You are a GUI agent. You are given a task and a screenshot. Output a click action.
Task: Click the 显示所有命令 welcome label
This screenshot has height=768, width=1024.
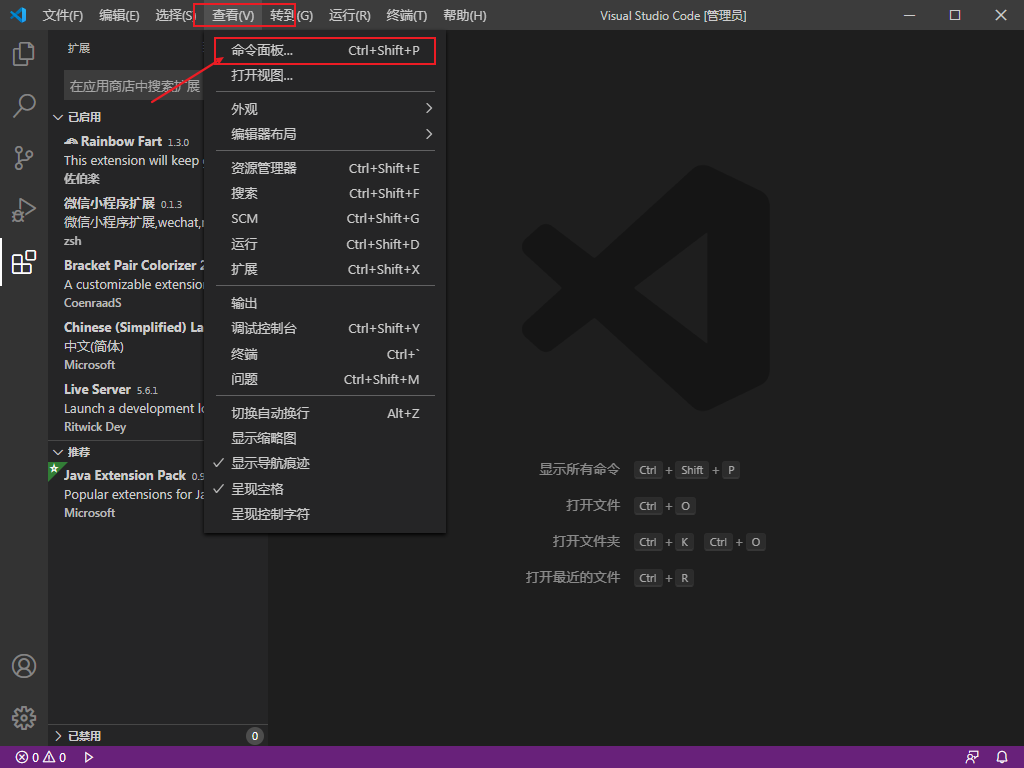tap(579, 470)
